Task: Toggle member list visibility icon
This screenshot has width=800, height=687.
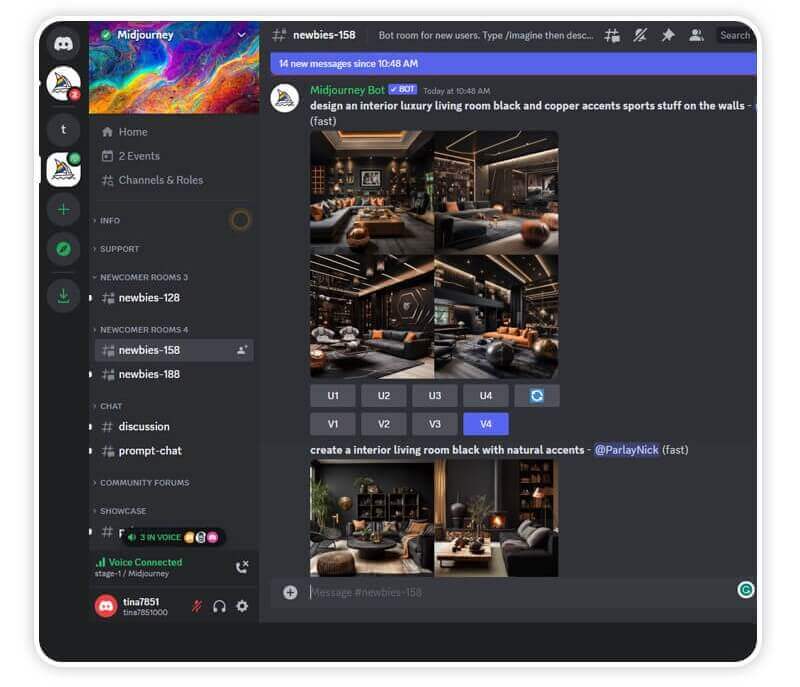Action: click(696, 35)
